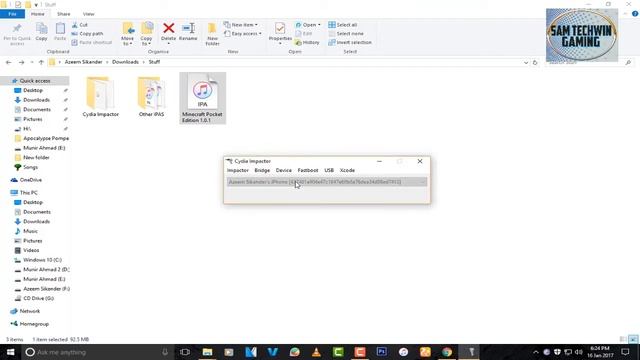Open Music under This PC

pos(30,231)
